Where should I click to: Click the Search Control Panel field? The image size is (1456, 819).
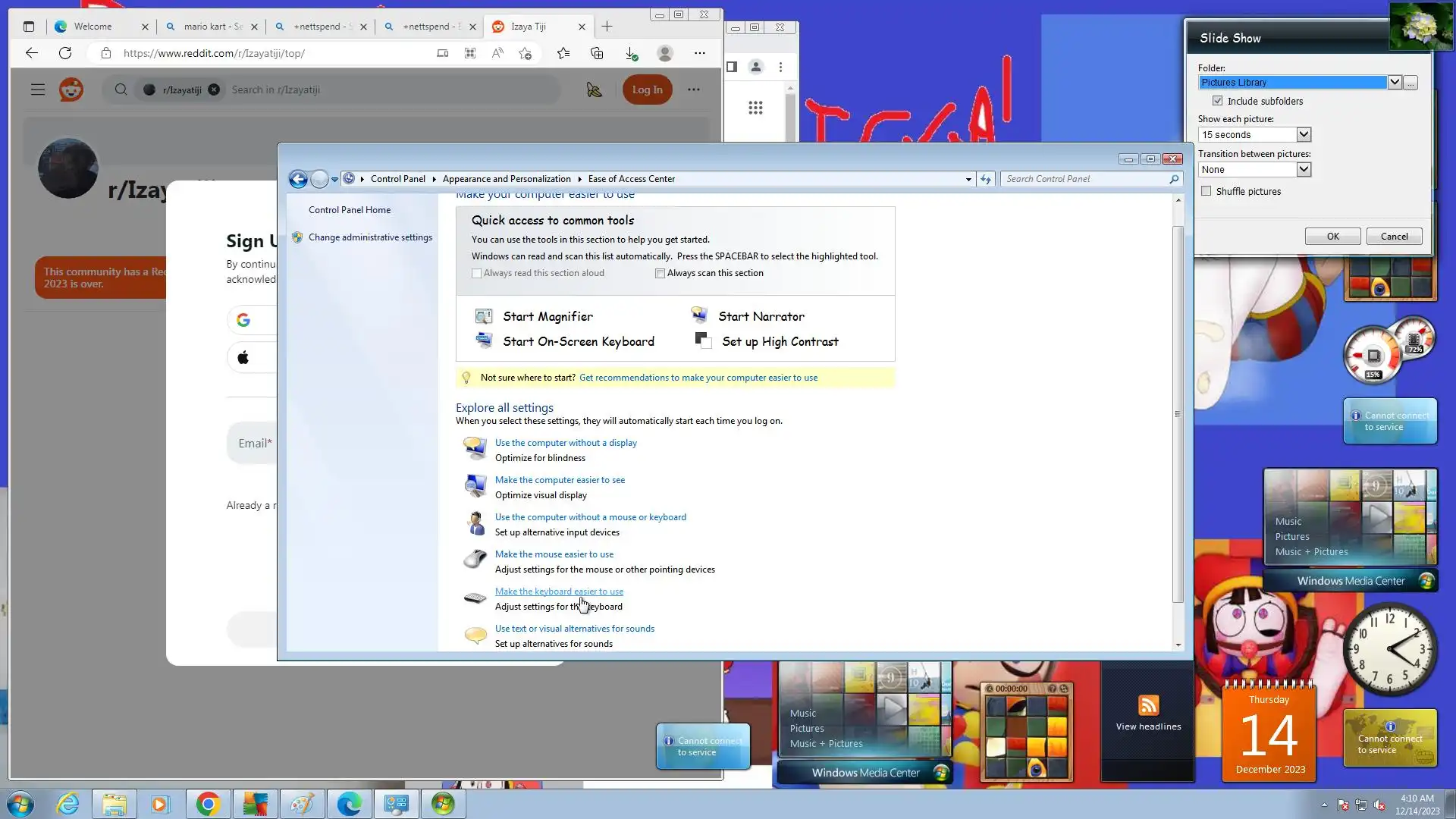coord(1084,179)
